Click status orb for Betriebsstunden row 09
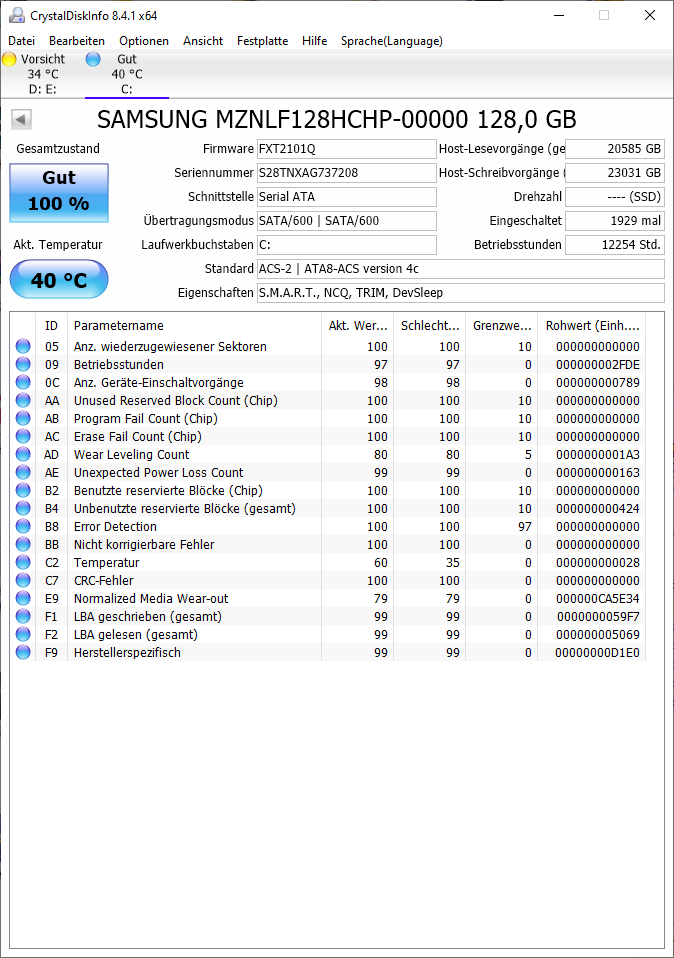 [x=23, y=365]
